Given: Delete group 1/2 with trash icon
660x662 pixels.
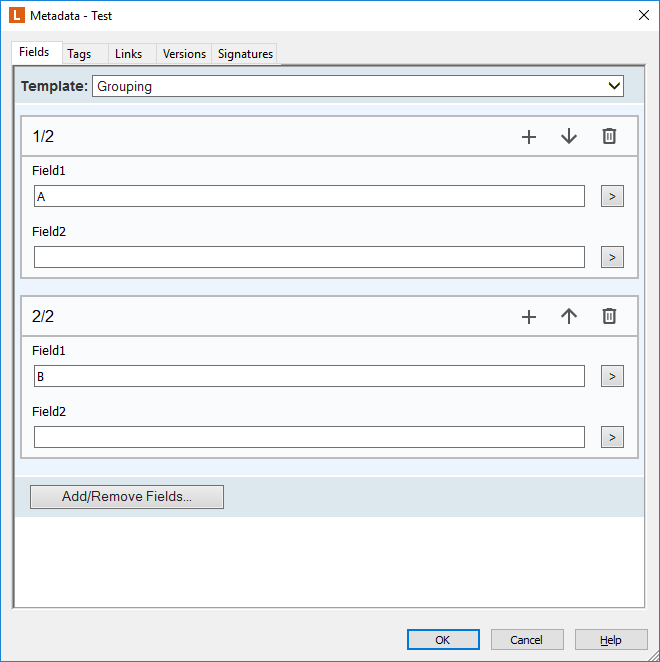Looking at the screenshot, I should pos(609,136).
